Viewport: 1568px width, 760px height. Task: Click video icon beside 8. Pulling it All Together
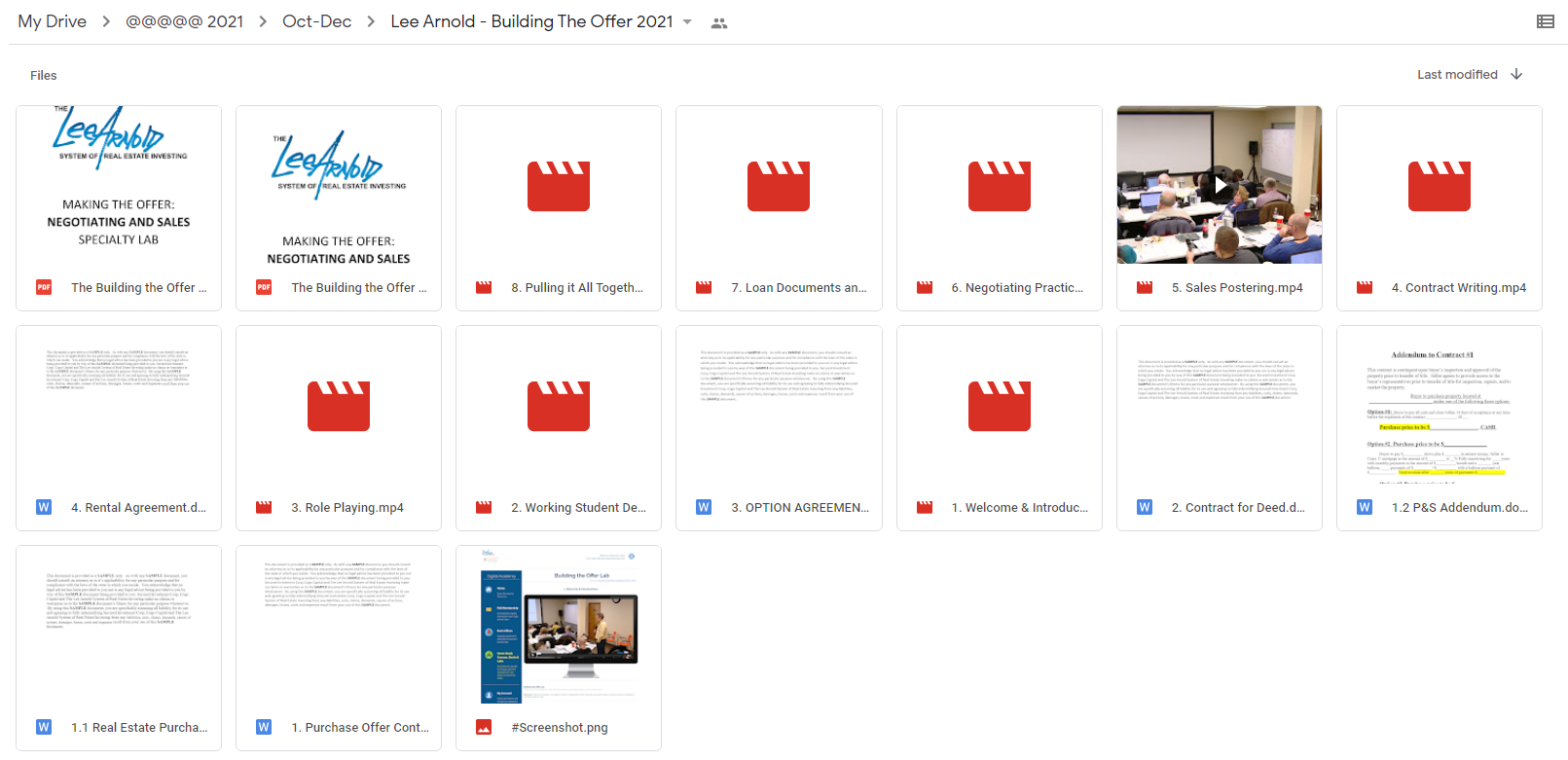(x=484, y=287)
